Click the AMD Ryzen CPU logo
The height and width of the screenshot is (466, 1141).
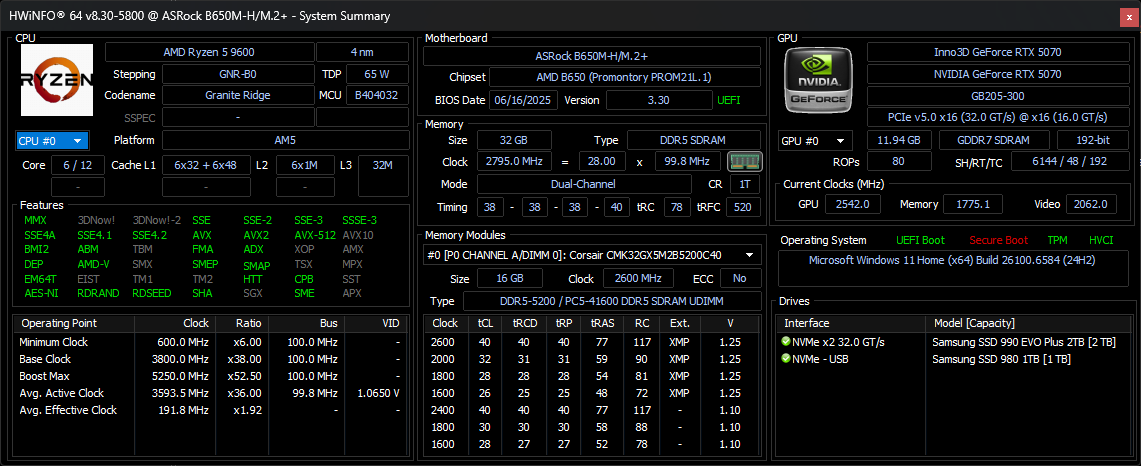57,80
